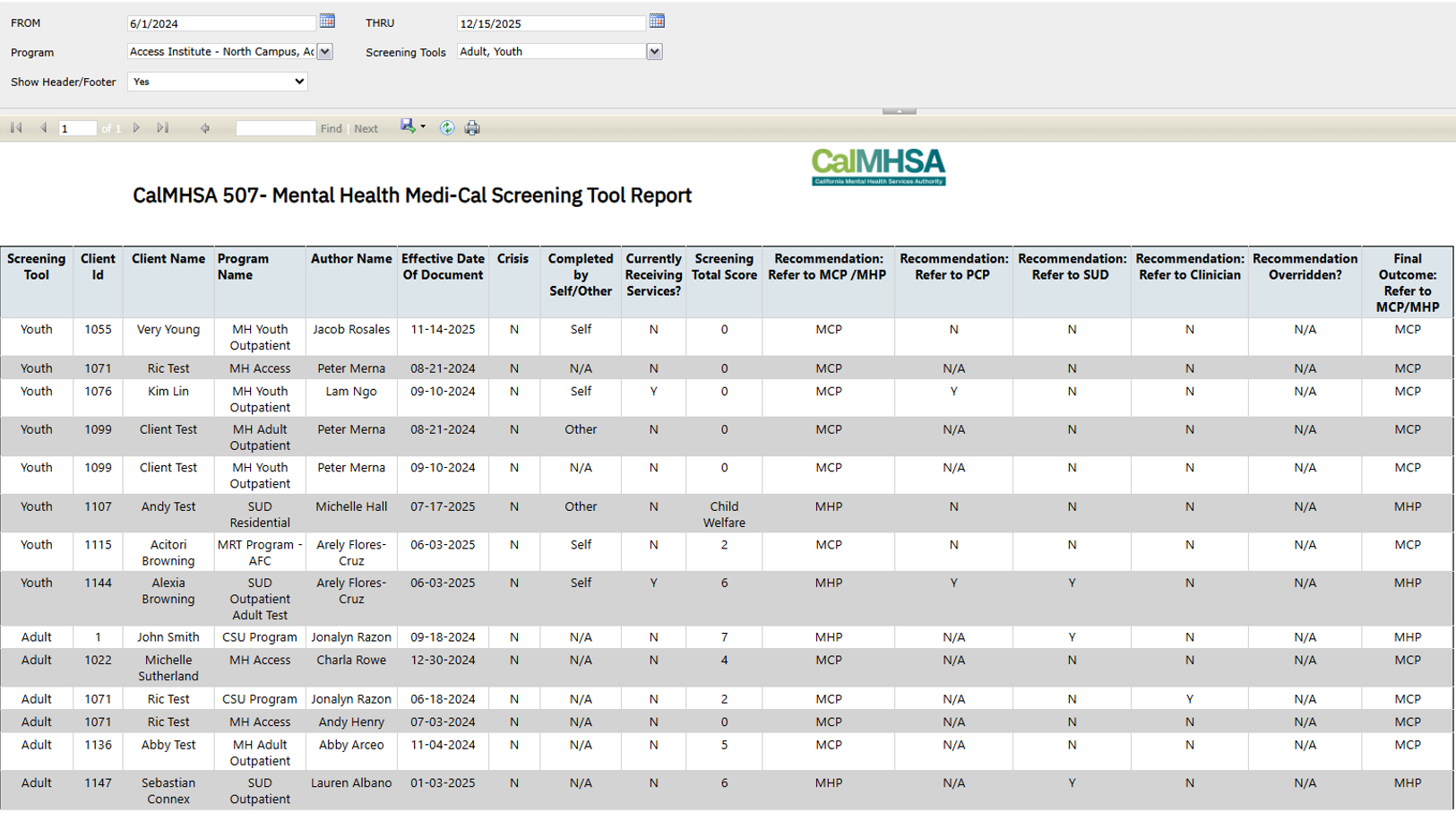Open the FROM date calendar picker
This screenshot has width=1456, height=813.
click(327, 21)
